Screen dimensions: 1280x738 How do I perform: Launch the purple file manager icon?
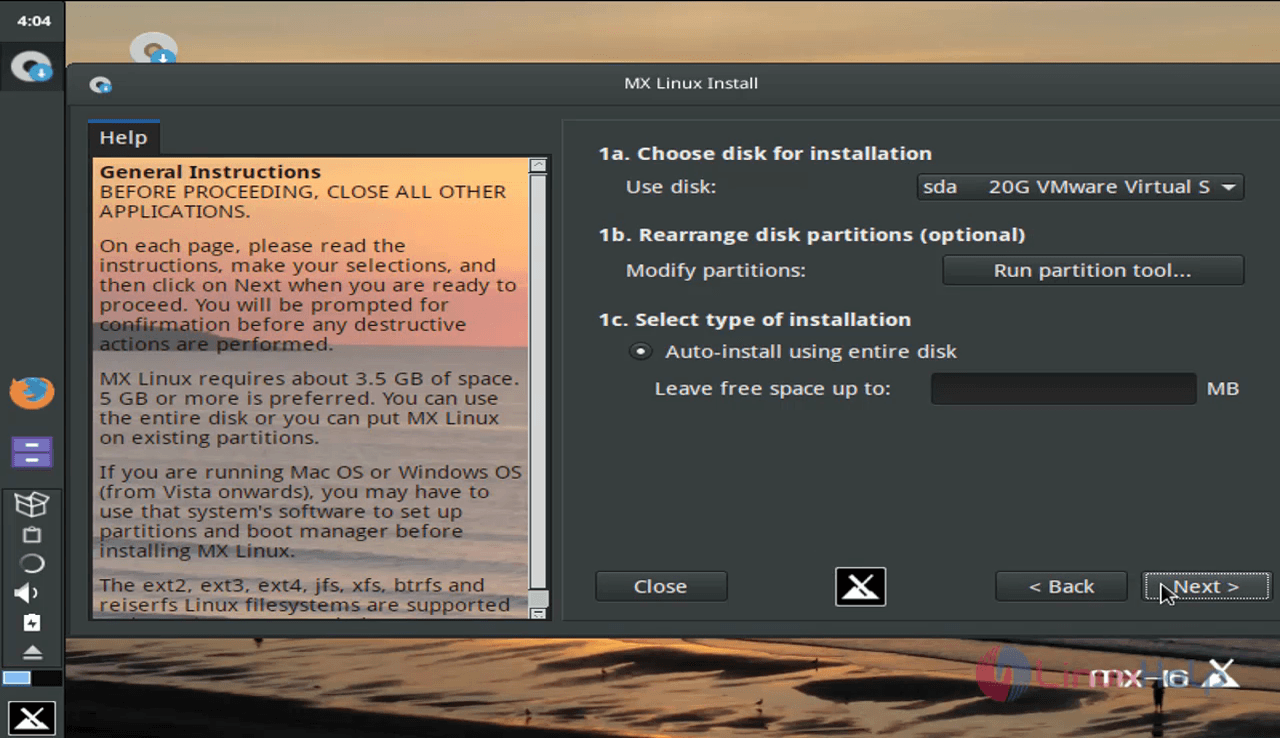pyautogui.click(x=32, y=452)
